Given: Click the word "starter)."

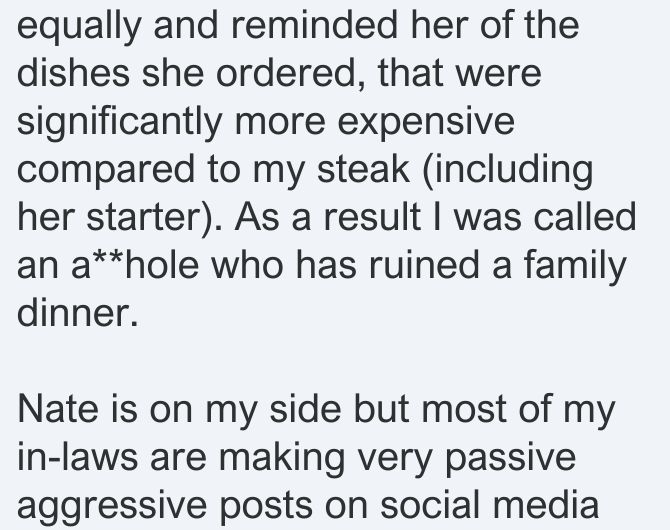Looking at the screenshot, I should (x=154, y=217).
